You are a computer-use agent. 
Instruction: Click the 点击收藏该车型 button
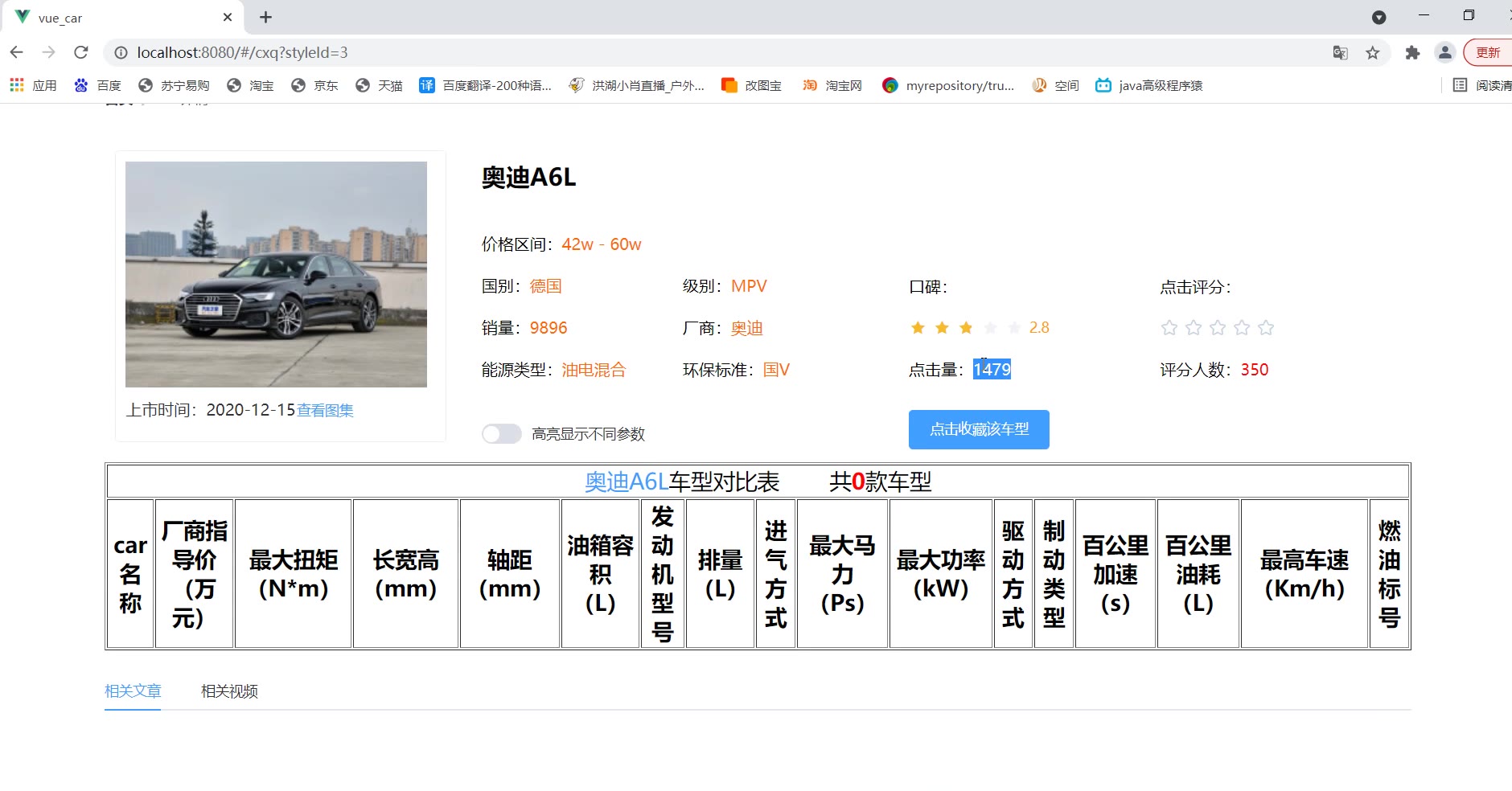[x=979, y=429]
